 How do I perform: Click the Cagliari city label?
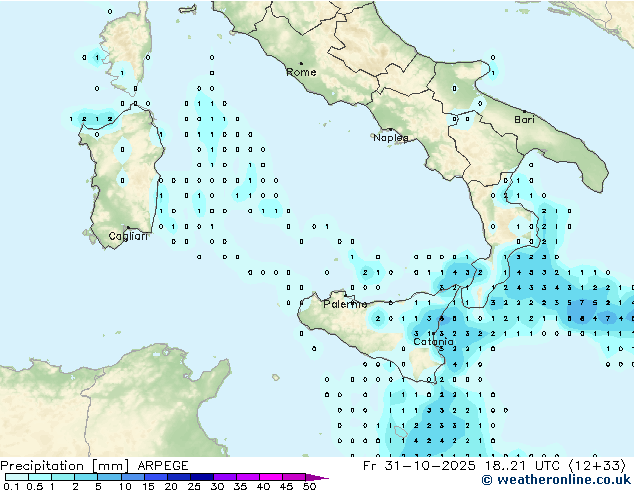[x=128, y=236]
